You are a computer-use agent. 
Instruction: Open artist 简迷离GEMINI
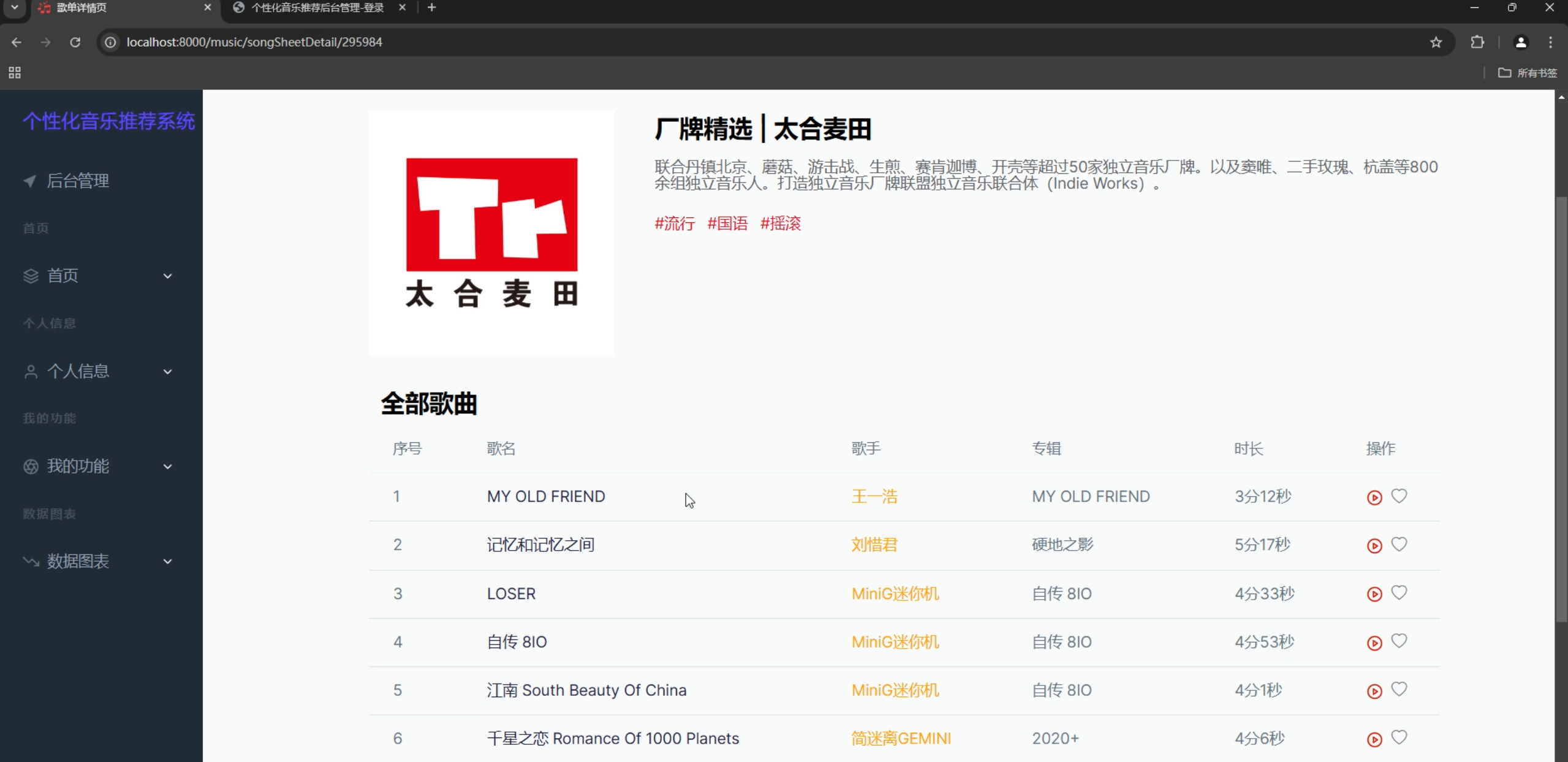pyautogui.click(x=901, y=739)
